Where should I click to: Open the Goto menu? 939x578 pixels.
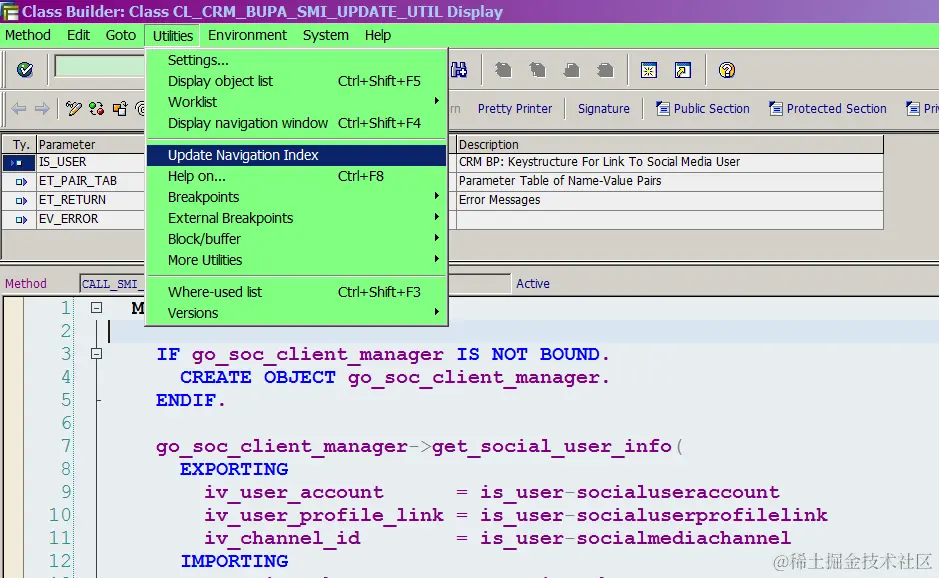(x=121, y=35)
